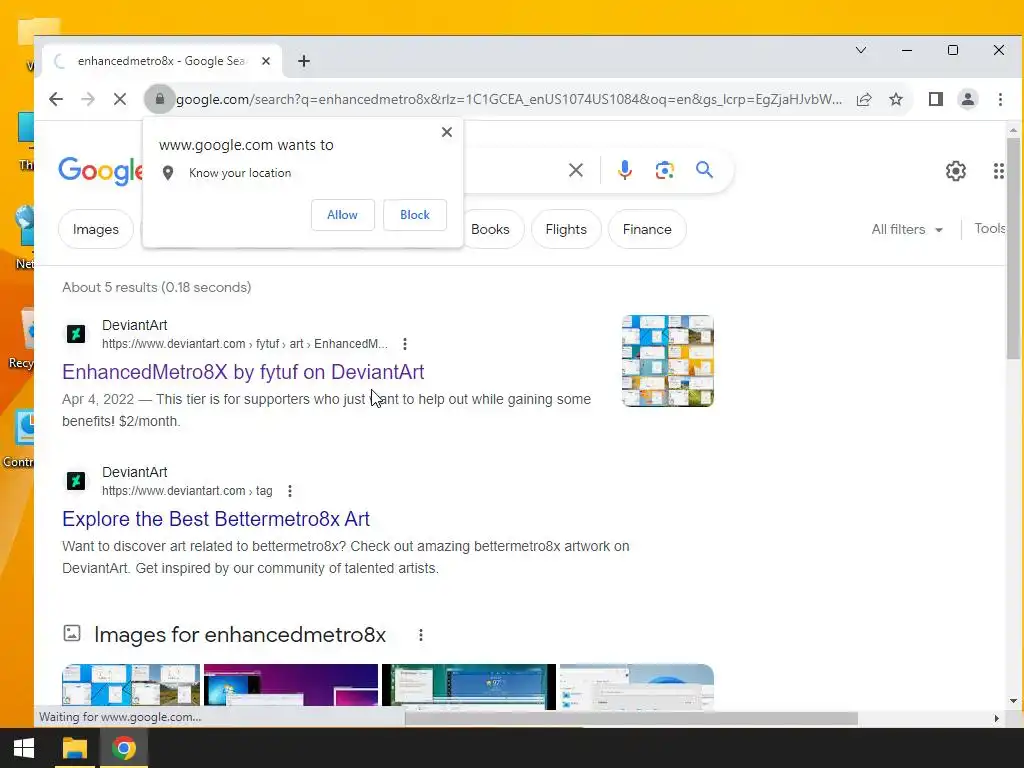Open Images for enhancedmetro8x heading
Viewport: 1024px width, 768px height.
pyautogui.click(x=240, y=634)
